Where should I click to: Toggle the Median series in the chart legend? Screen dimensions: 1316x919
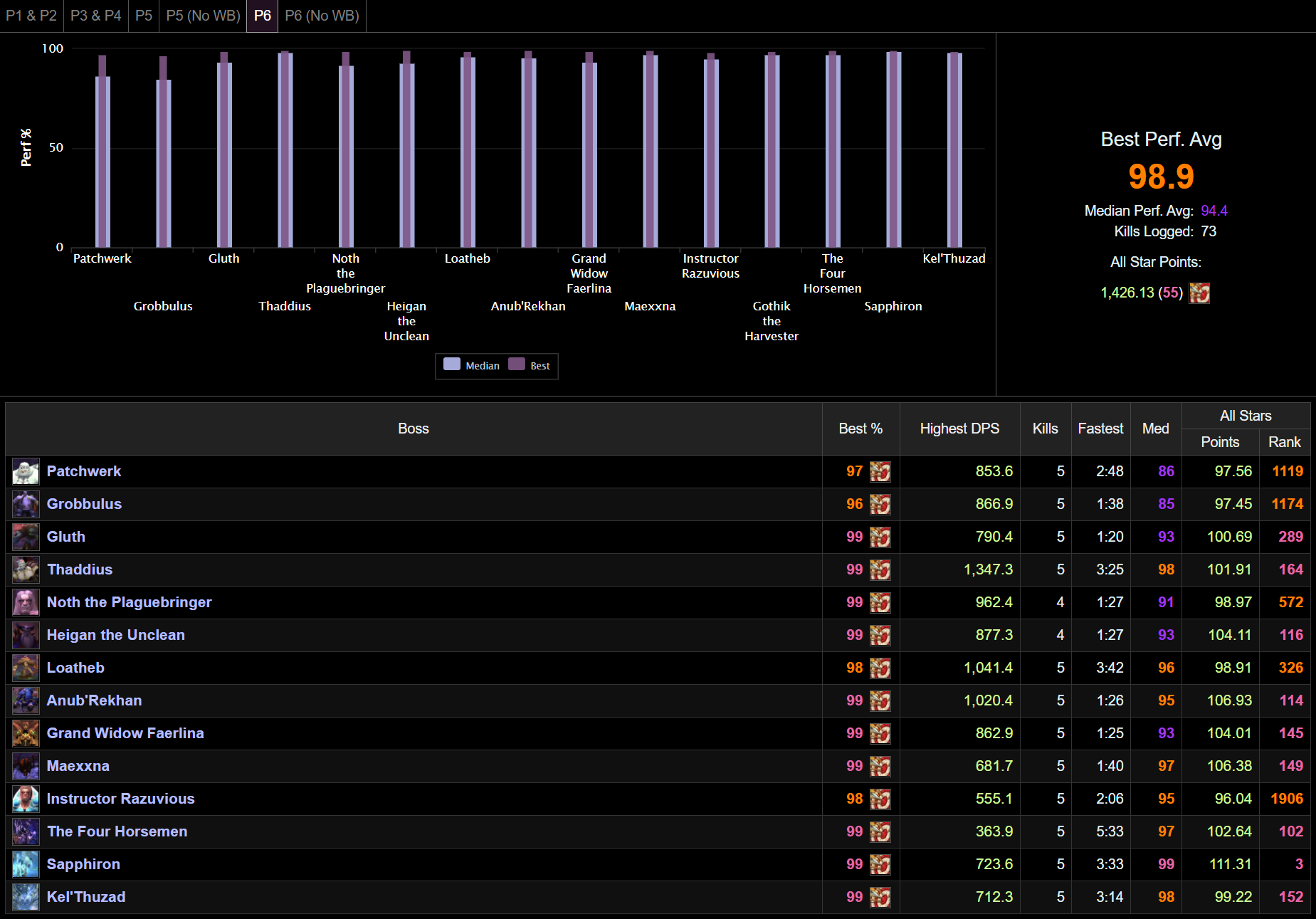click(472, 365)
